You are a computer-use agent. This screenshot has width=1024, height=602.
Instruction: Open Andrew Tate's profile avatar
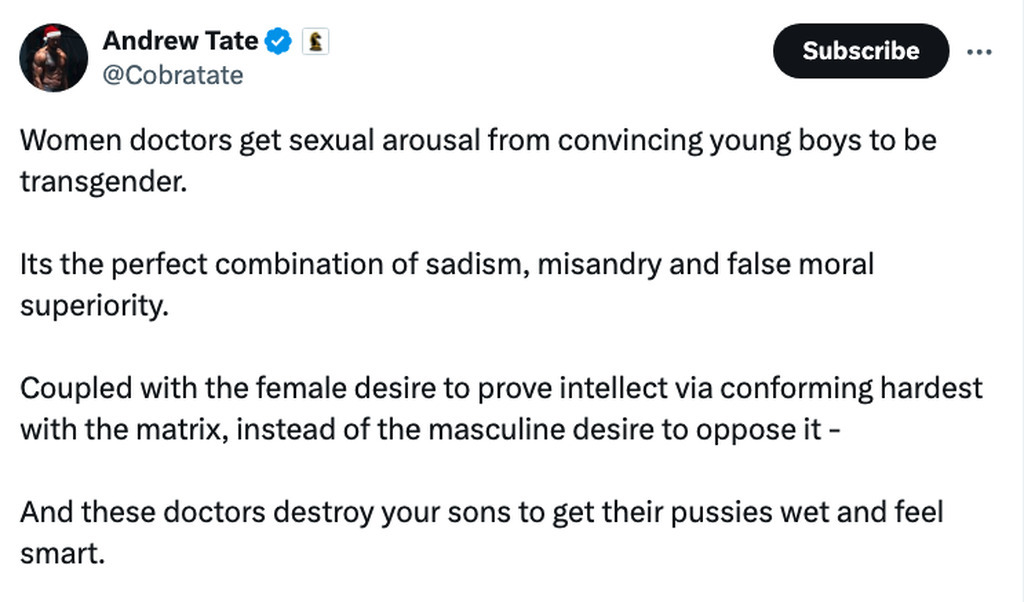(54, 57)
